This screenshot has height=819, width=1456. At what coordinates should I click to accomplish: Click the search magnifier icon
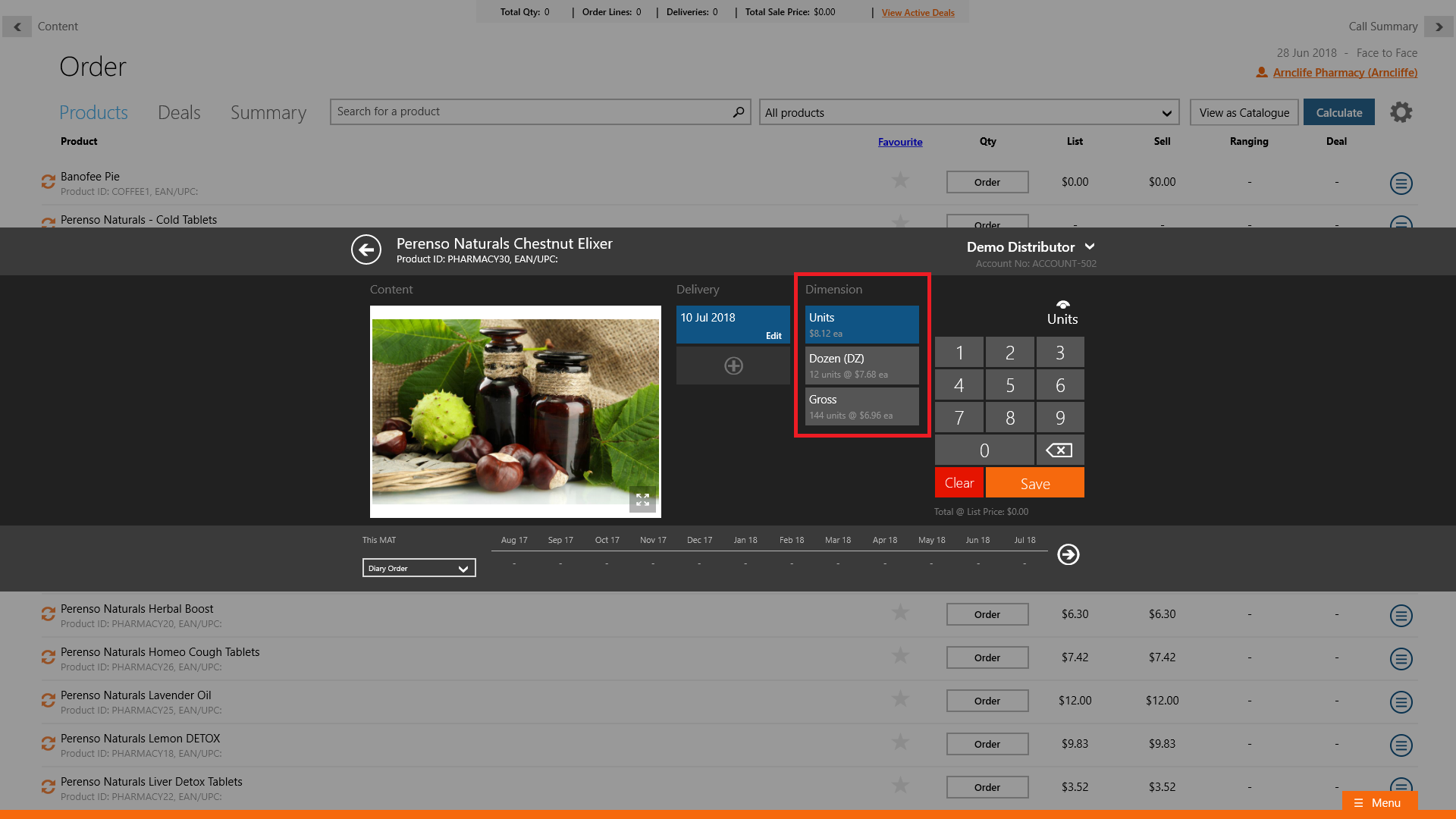[738, 112]
